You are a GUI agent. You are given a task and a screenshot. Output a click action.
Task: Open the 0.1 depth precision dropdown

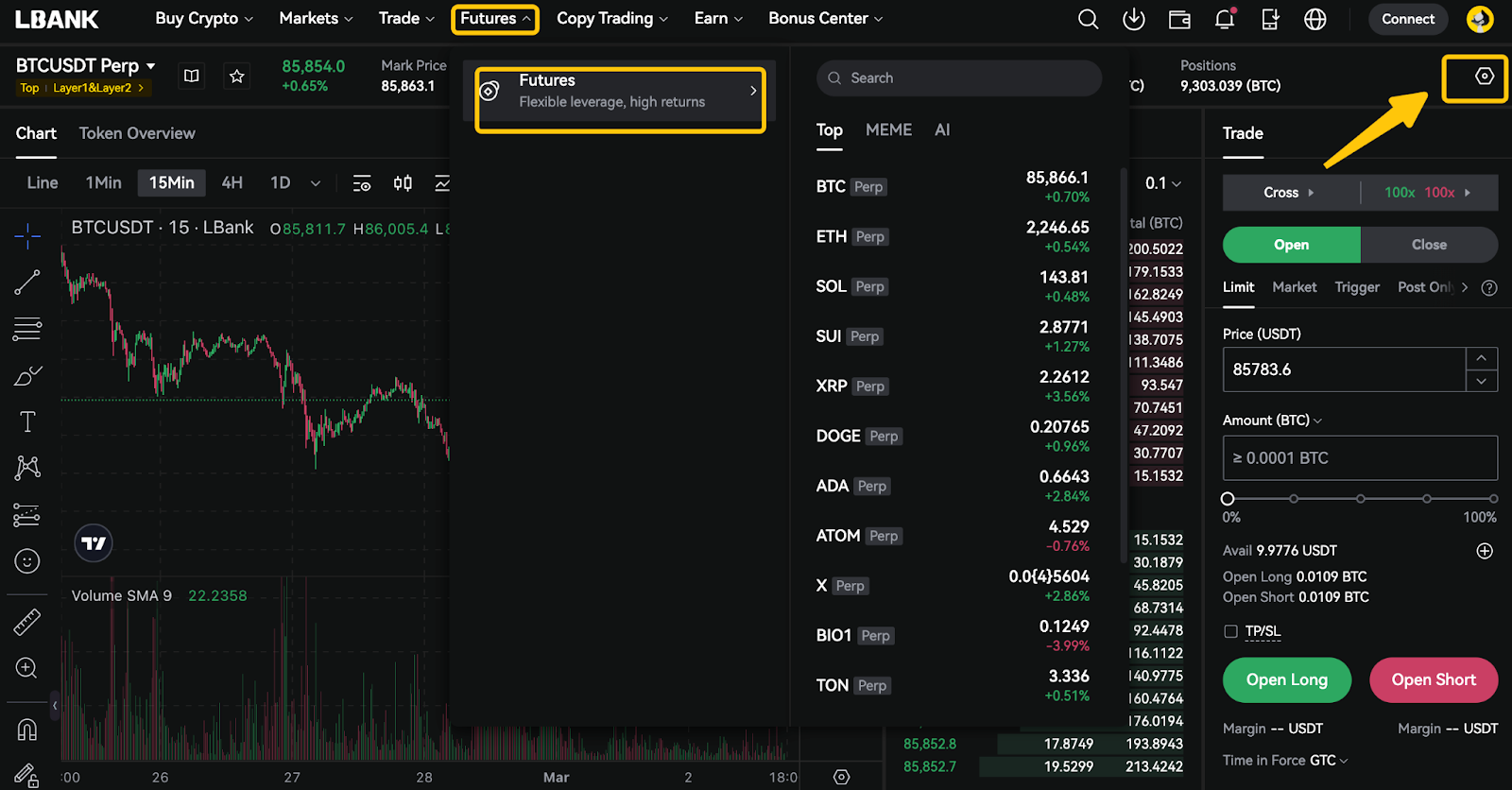point(1163,183)
